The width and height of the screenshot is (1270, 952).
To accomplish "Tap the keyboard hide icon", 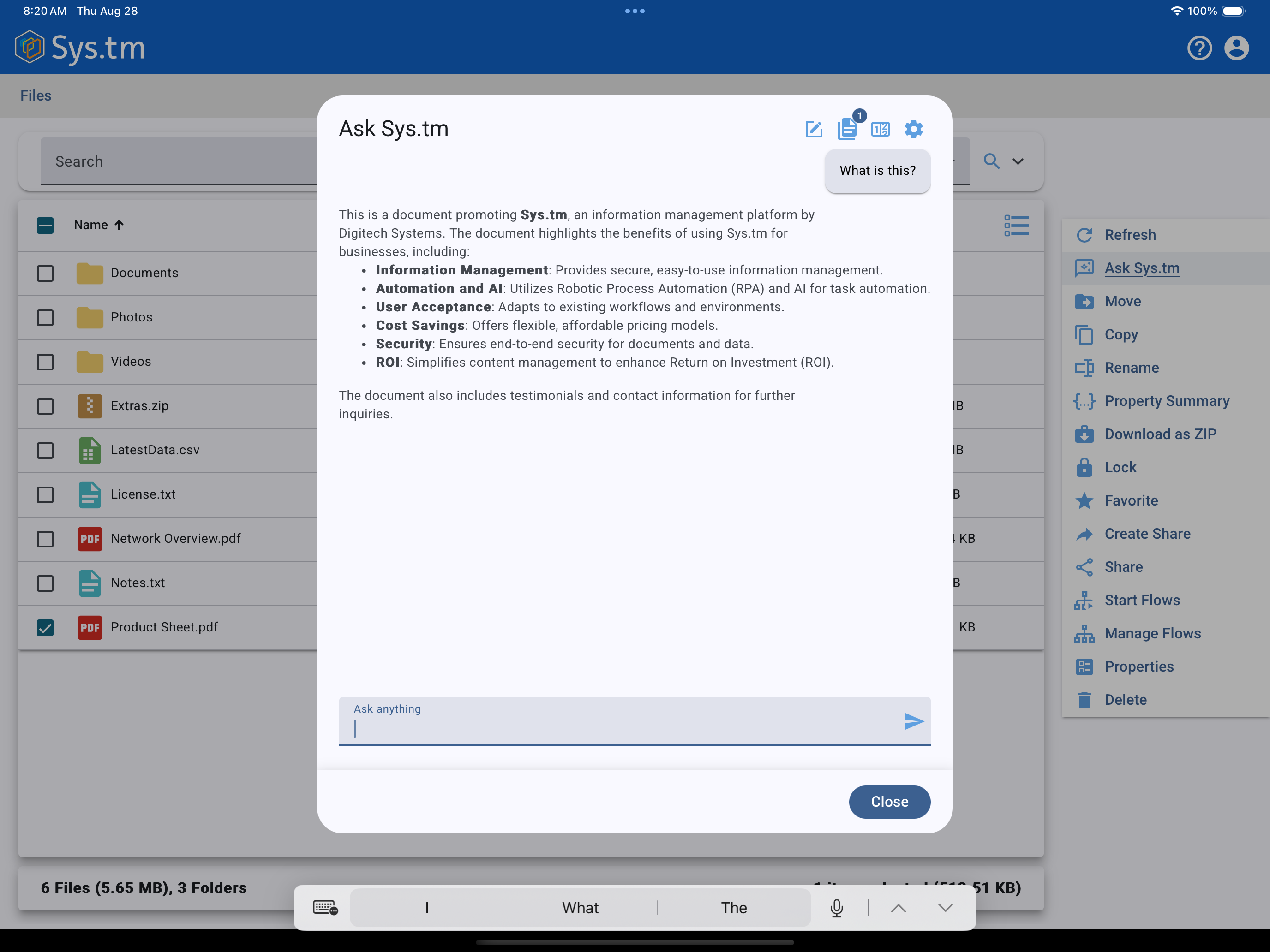I will pos(325,907).
